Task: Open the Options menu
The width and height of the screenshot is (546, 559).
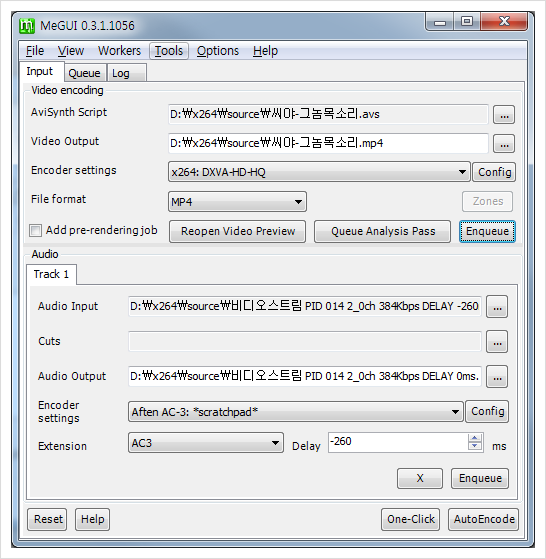Action: [x=218, y=51]
